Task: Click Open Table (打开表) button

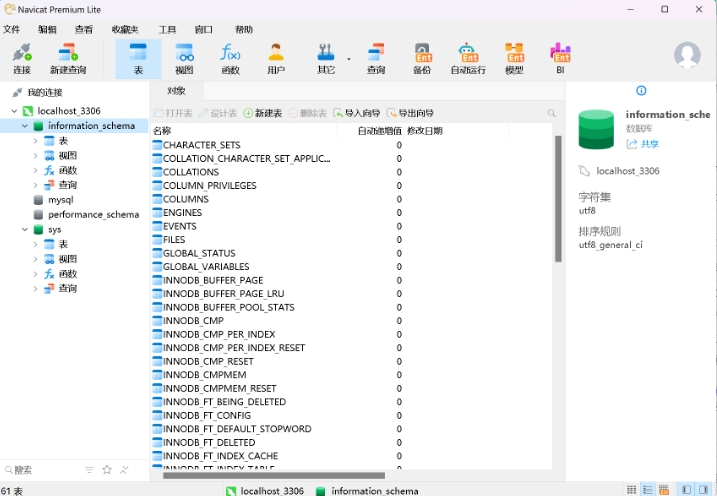Action: [x=173, y=113]
